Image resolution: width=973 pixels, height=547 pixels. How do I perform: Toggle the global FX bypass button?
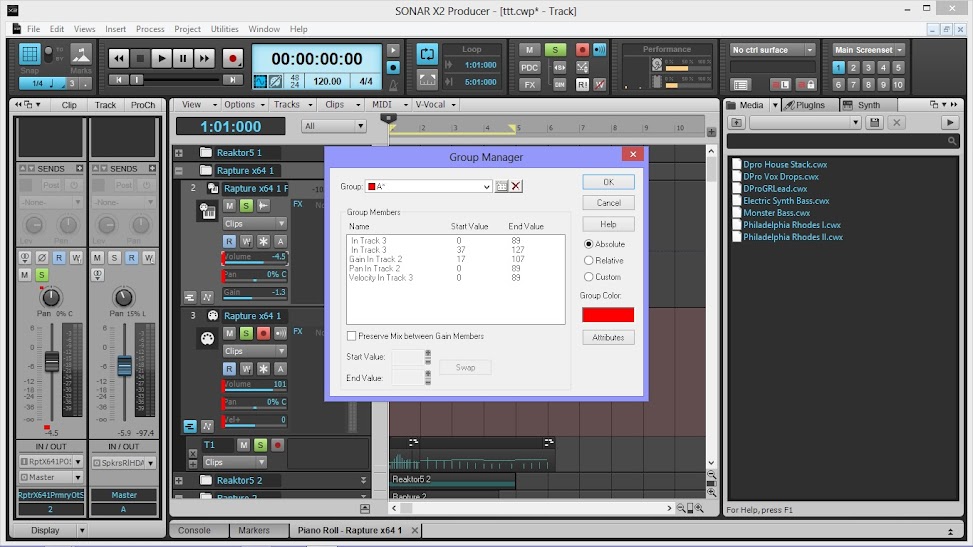point(529,84)
